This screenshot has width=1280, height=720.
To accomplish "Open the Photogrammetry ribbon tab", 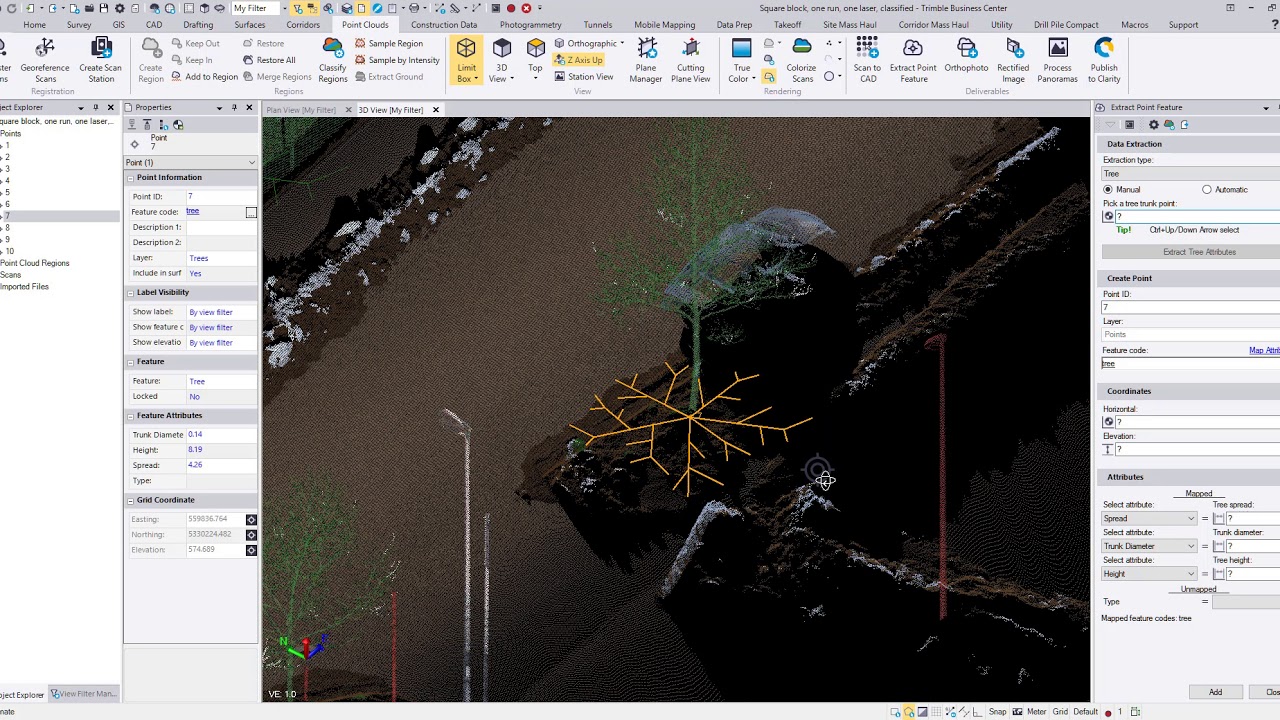I will [531, 25].
